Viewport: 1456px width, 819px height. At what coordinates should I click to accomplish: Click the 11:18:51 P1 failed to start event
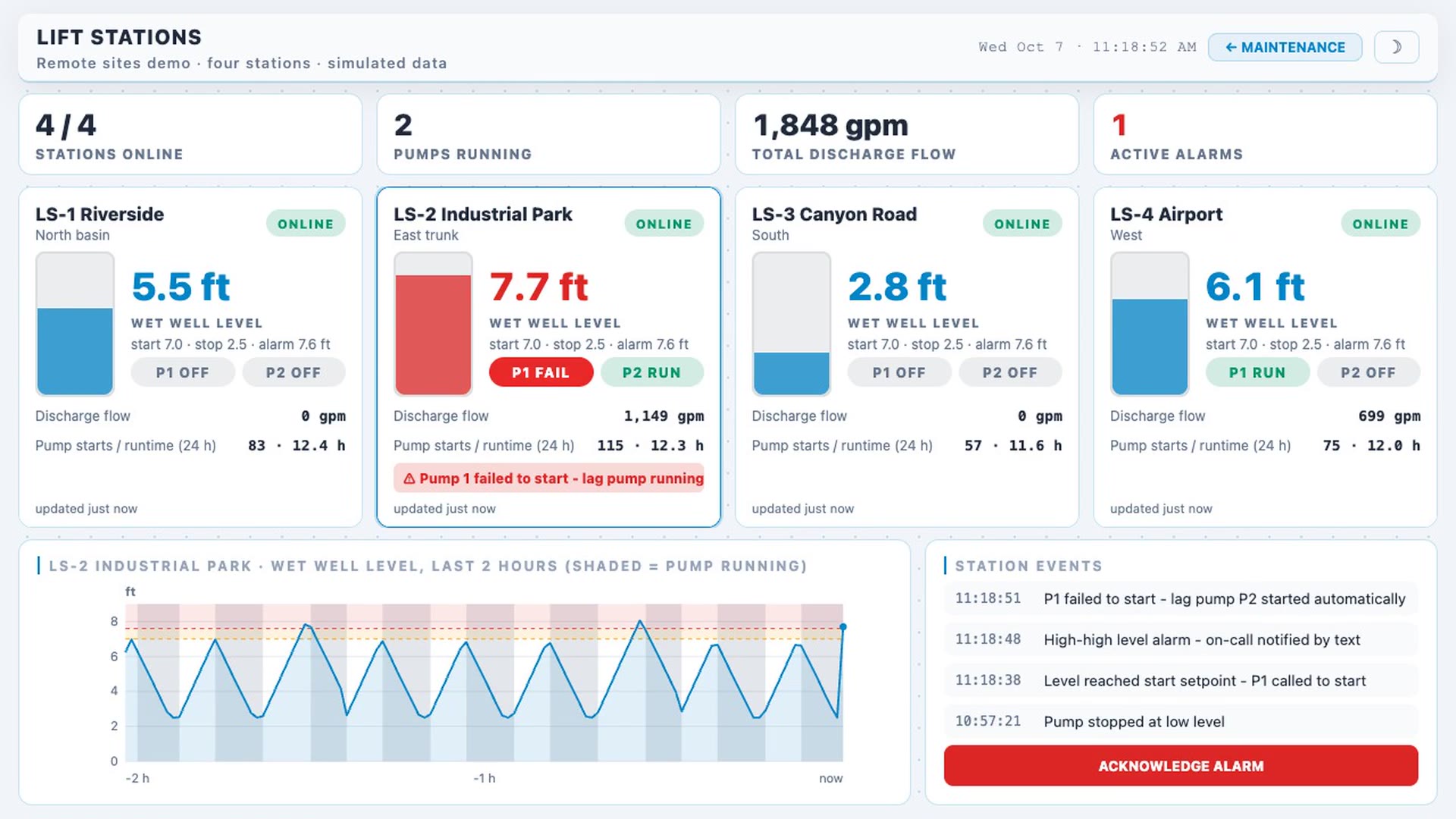[1181, 598]
